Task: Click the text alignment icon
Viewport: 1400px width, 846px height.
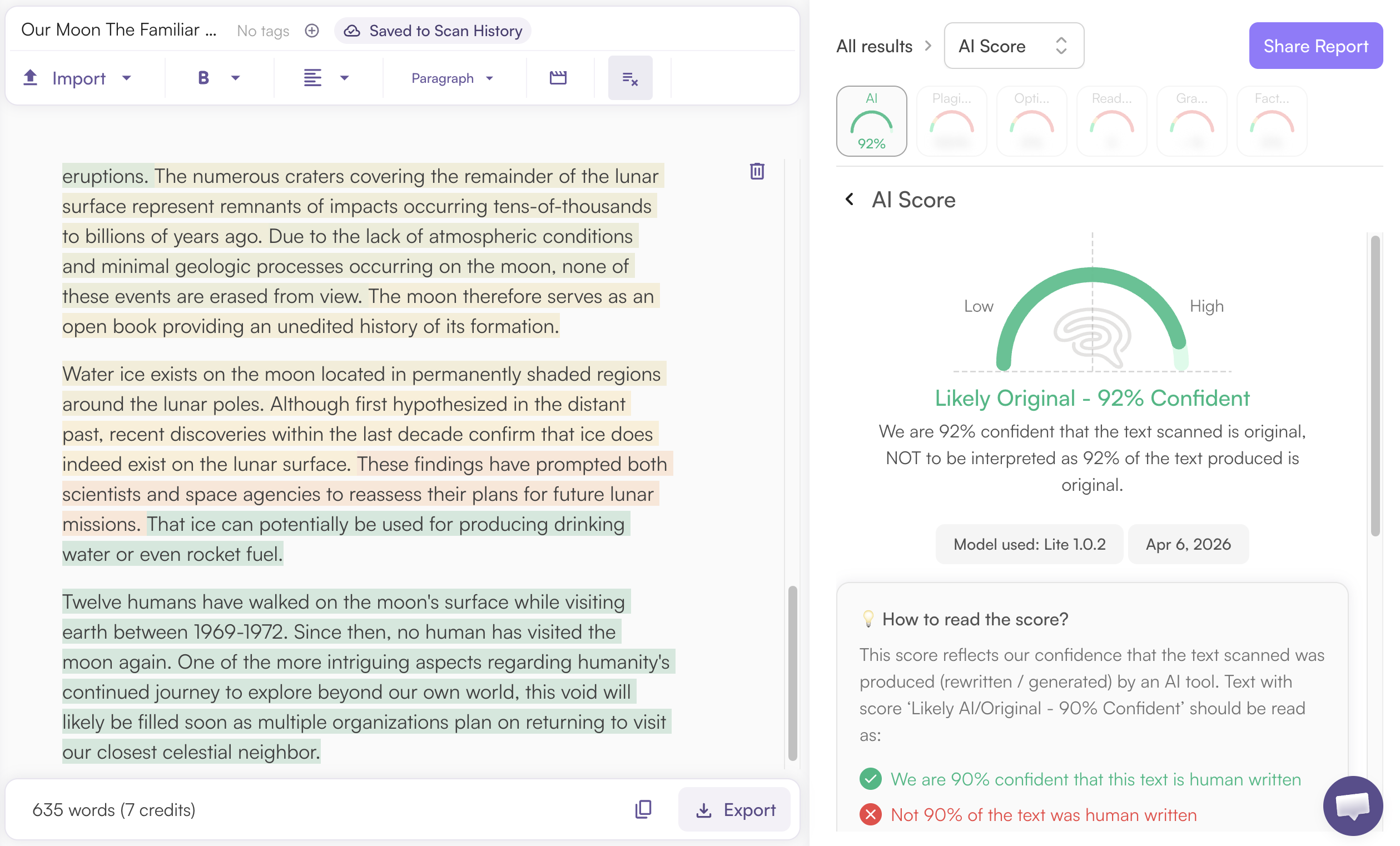Action: 312,78
